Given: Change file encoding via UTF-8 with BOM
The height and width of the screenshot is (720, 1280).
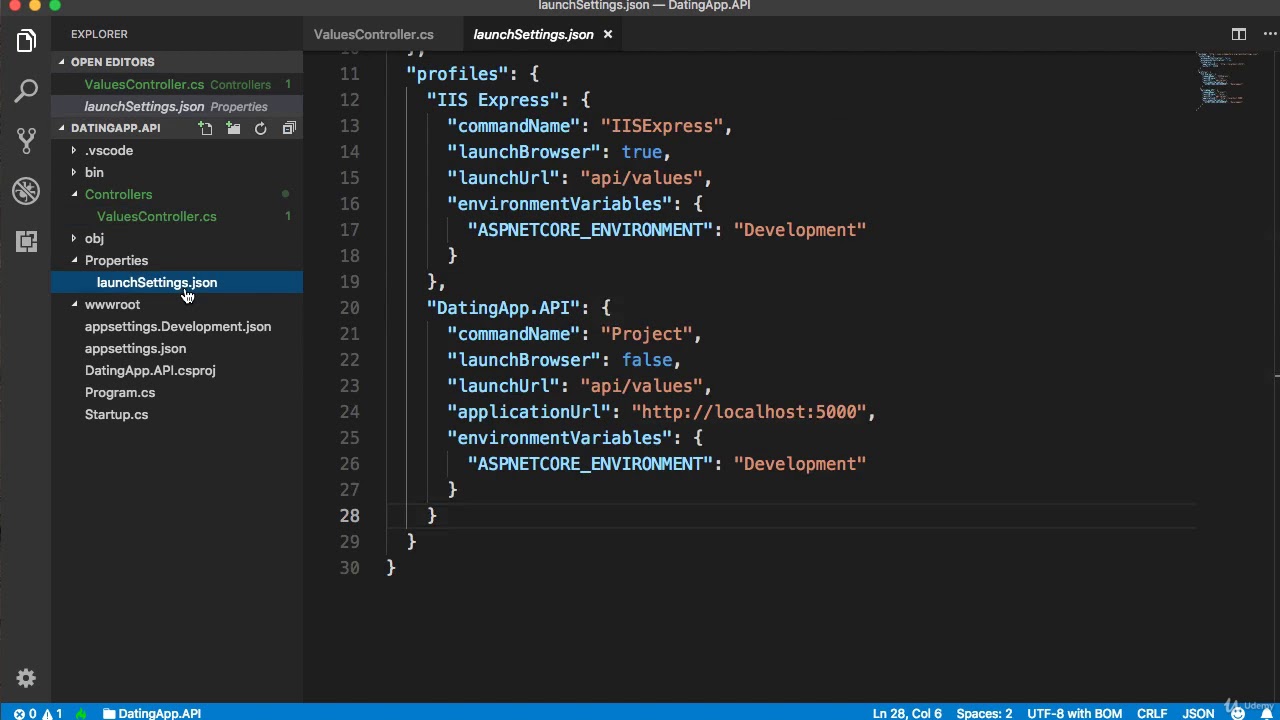Looking at the screenshot, I should click(x=1074, y=713).
